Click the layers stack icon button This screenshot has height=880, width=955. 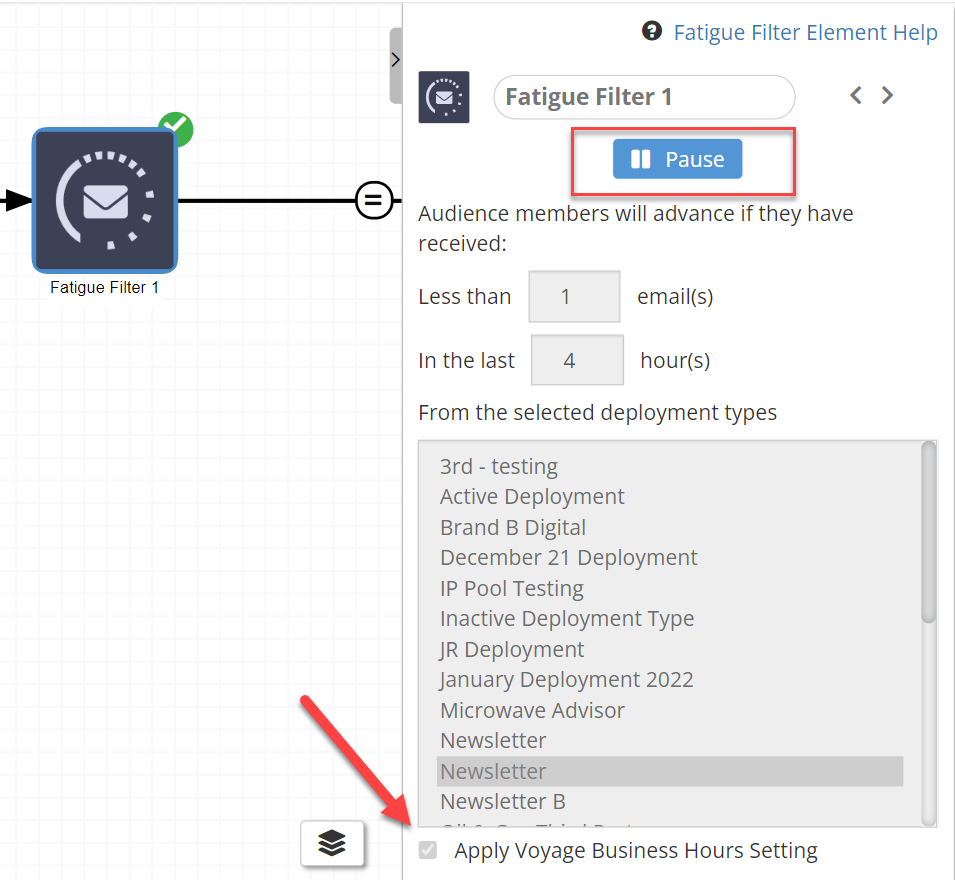tap(332, 844)
